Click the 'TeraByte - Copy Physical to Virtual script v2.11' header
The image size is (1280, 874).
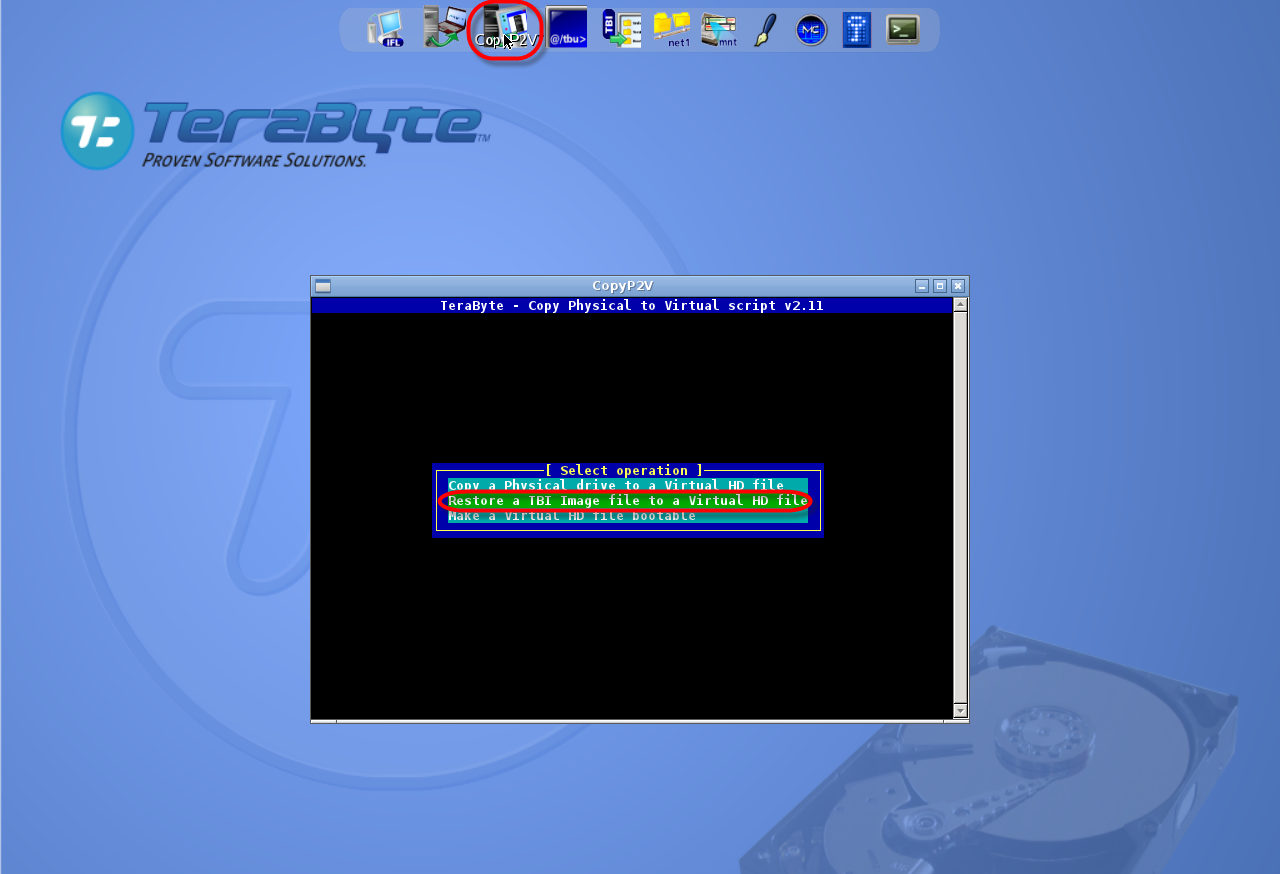[632, 305]
